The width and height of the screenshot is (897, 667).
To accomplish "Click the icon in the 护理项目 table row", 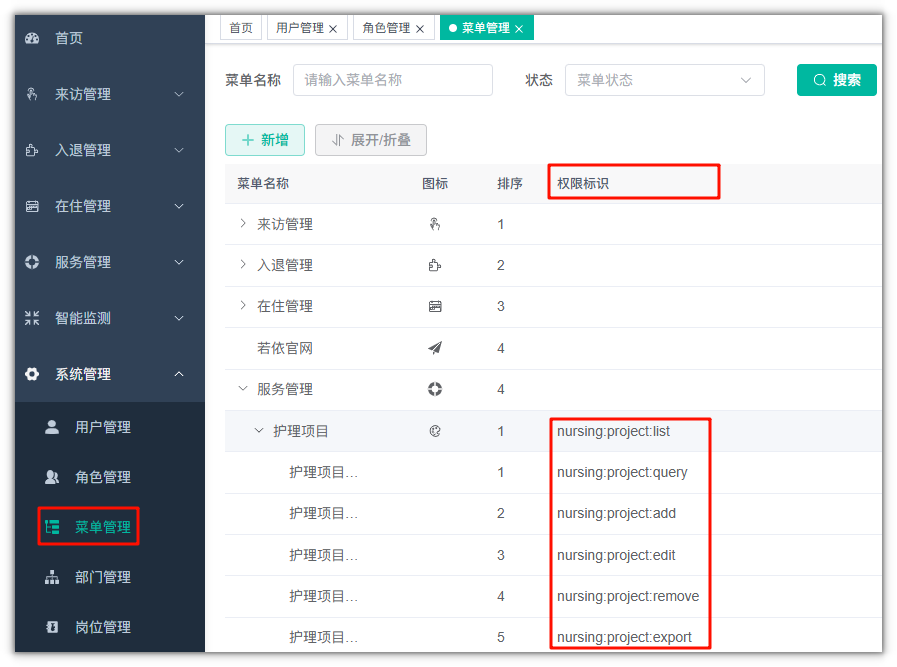I will [x=435, y=431].
